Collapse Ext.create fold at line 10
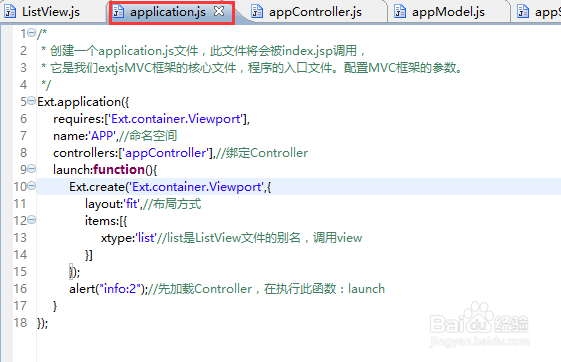Screen dimensions: 561x362 point(31,186)
